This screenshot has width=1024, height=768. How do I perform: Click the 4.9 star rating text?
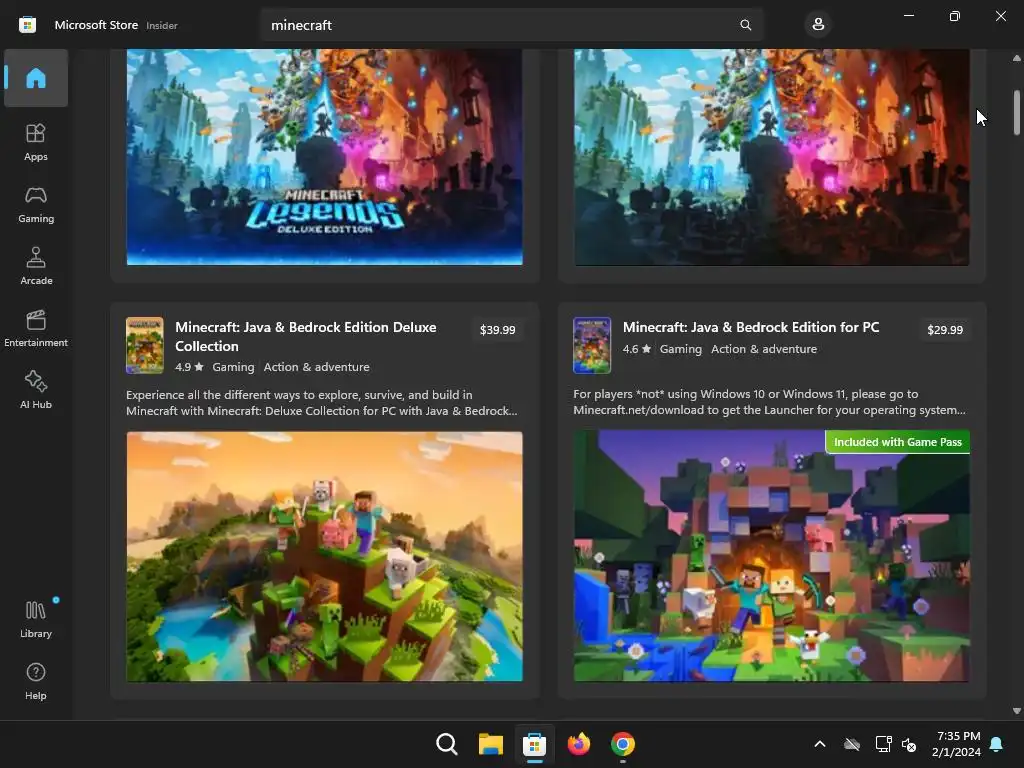coord(189,367)
